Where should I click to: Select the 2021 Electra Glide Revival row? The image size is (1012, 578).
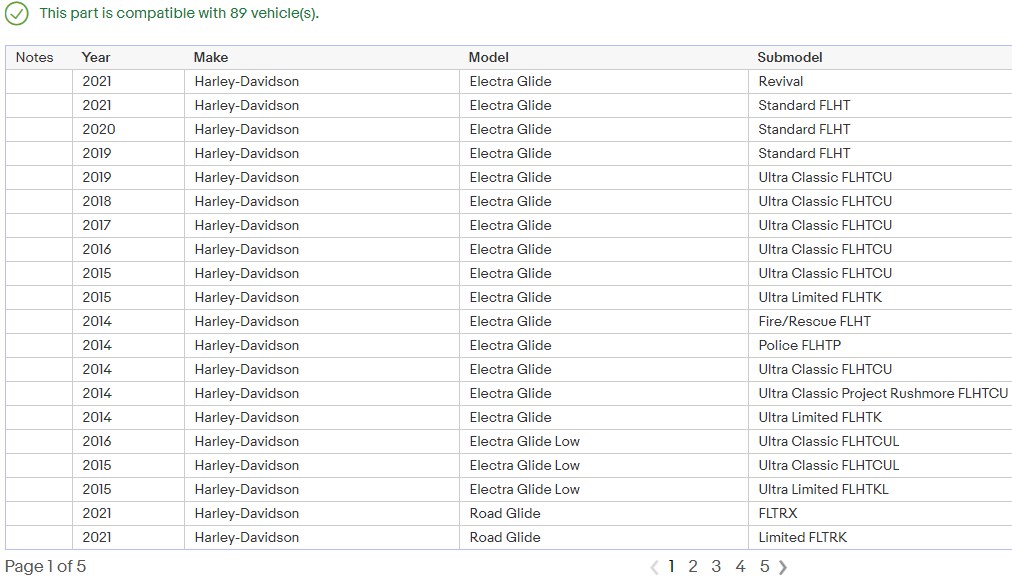tap(510, 81)
